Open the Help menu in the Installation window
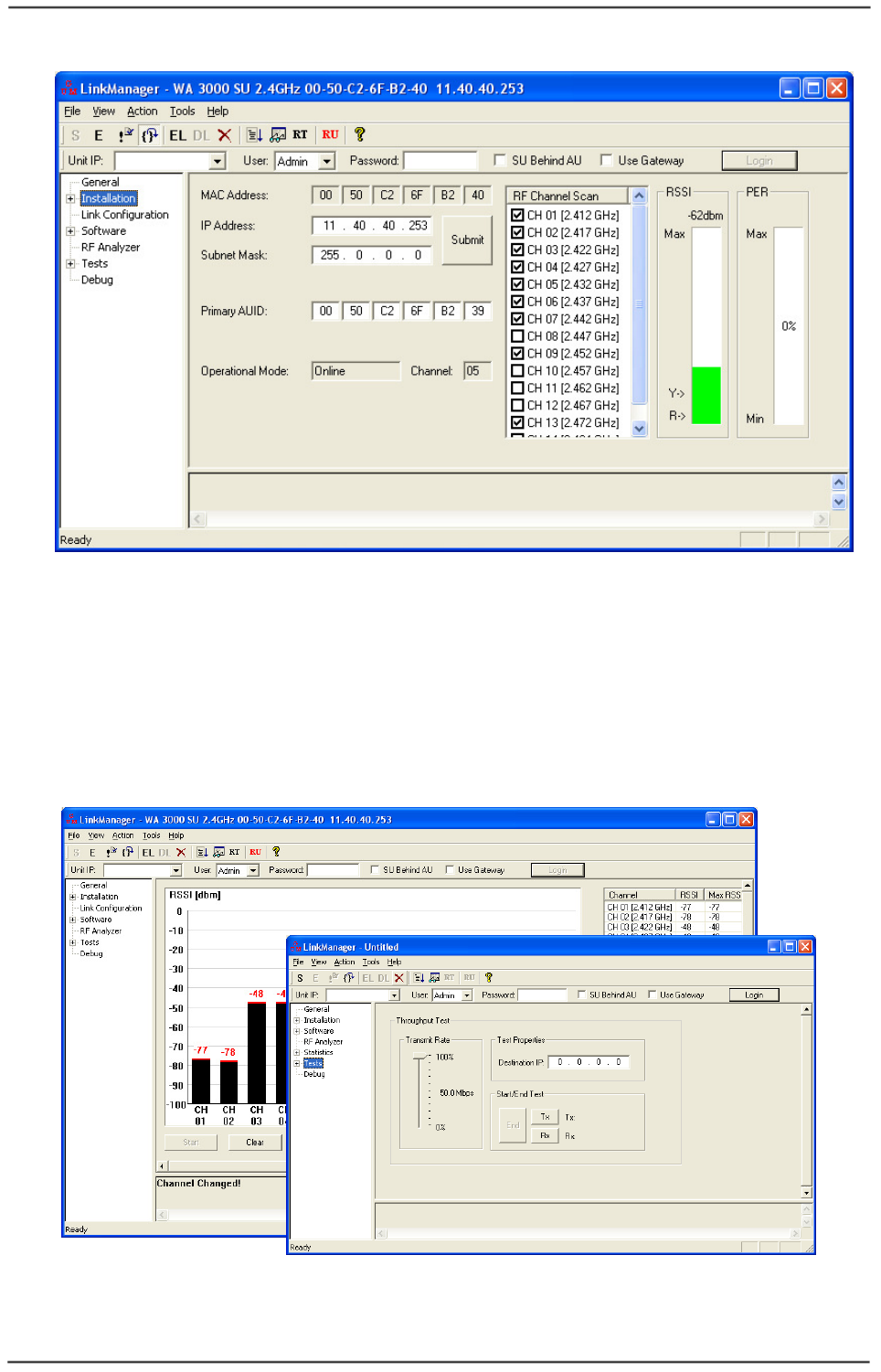Viewport: 881px width, 1372px height. click(218, 112)
